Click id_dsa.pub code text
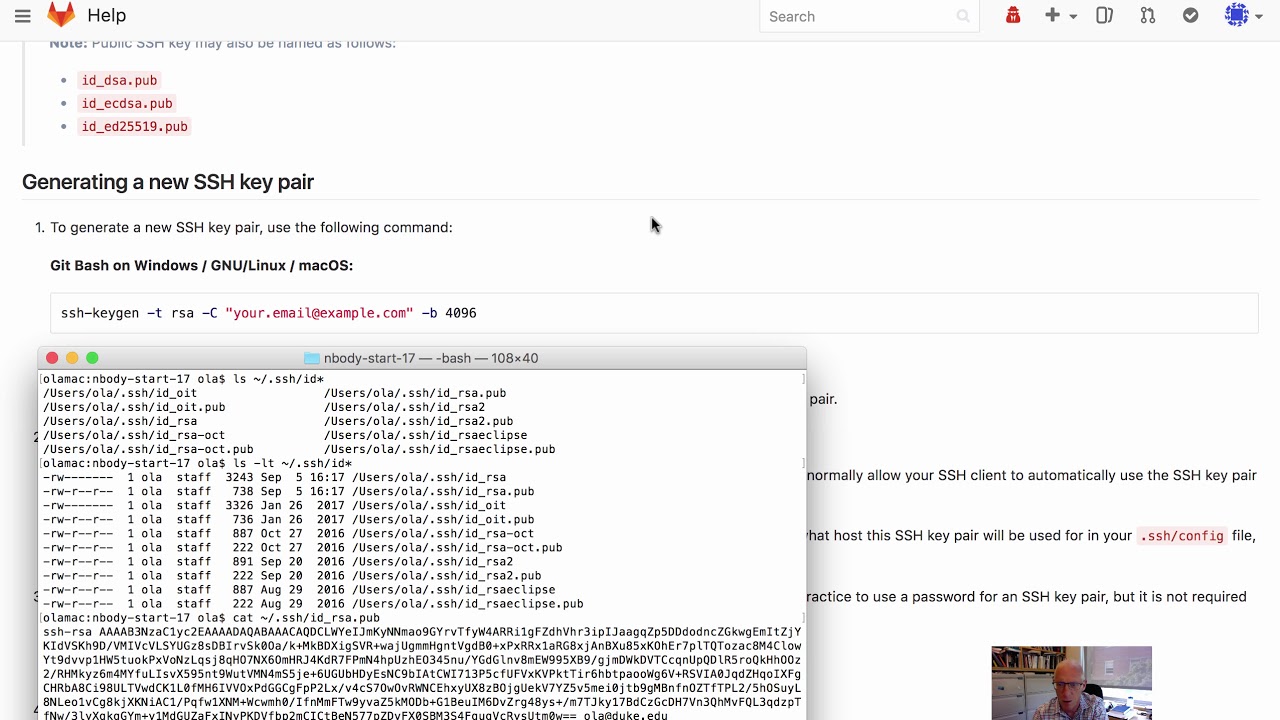 (x=119, y=80)
